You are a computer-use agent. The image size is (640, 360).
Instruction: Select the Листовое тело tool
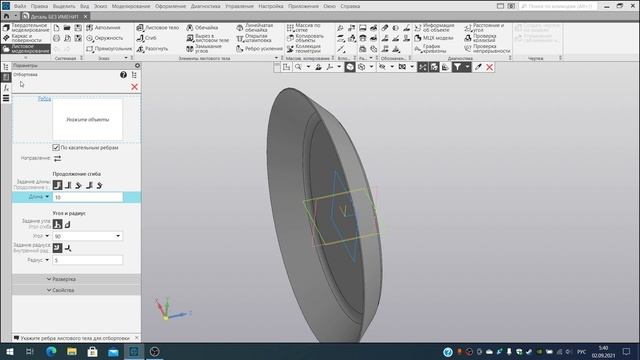[x=158, y=27]
